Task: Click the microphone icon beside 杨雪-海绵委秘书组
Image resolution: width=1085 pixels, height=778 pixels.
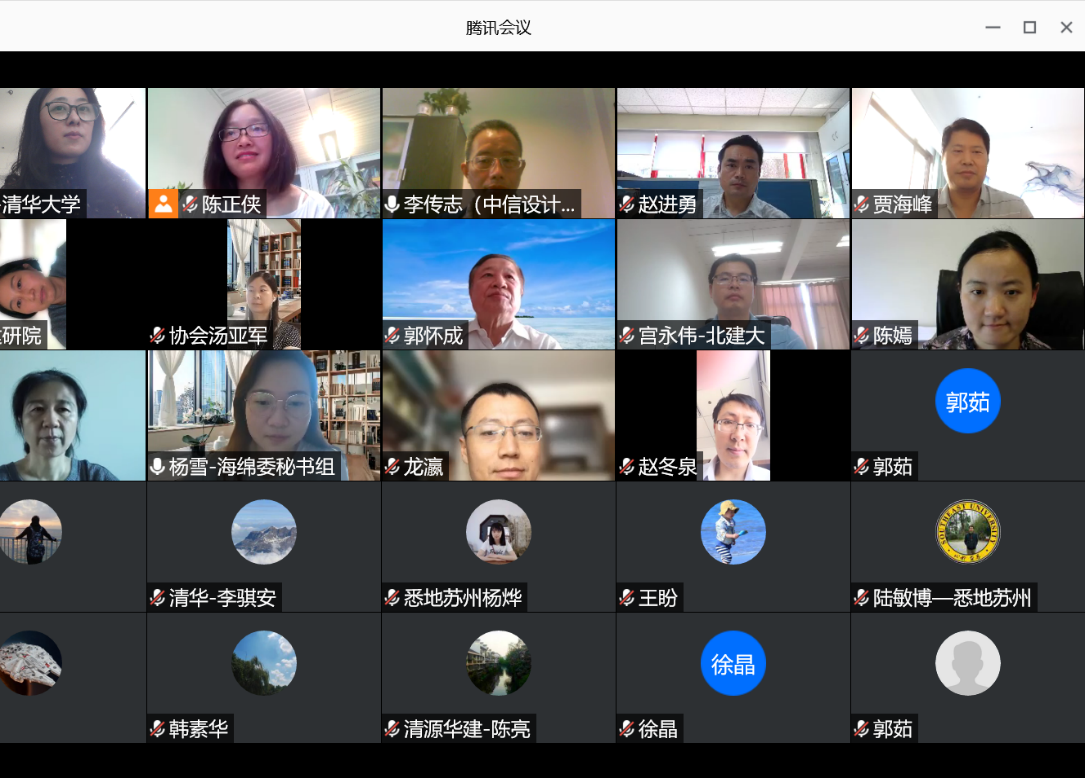Action: [158, 467]
